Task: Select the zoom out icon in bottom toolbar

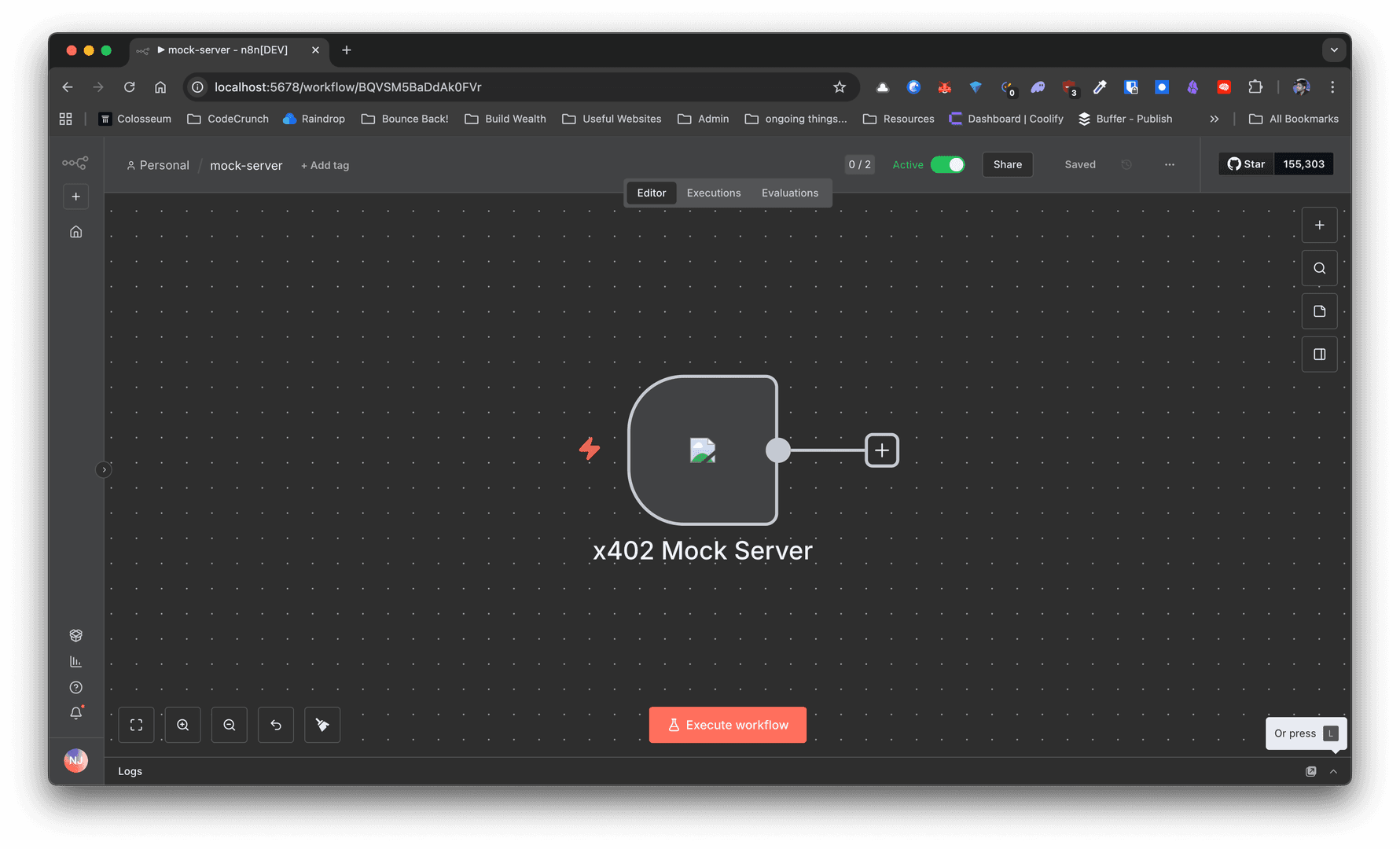Action: [x=229, y=724]
